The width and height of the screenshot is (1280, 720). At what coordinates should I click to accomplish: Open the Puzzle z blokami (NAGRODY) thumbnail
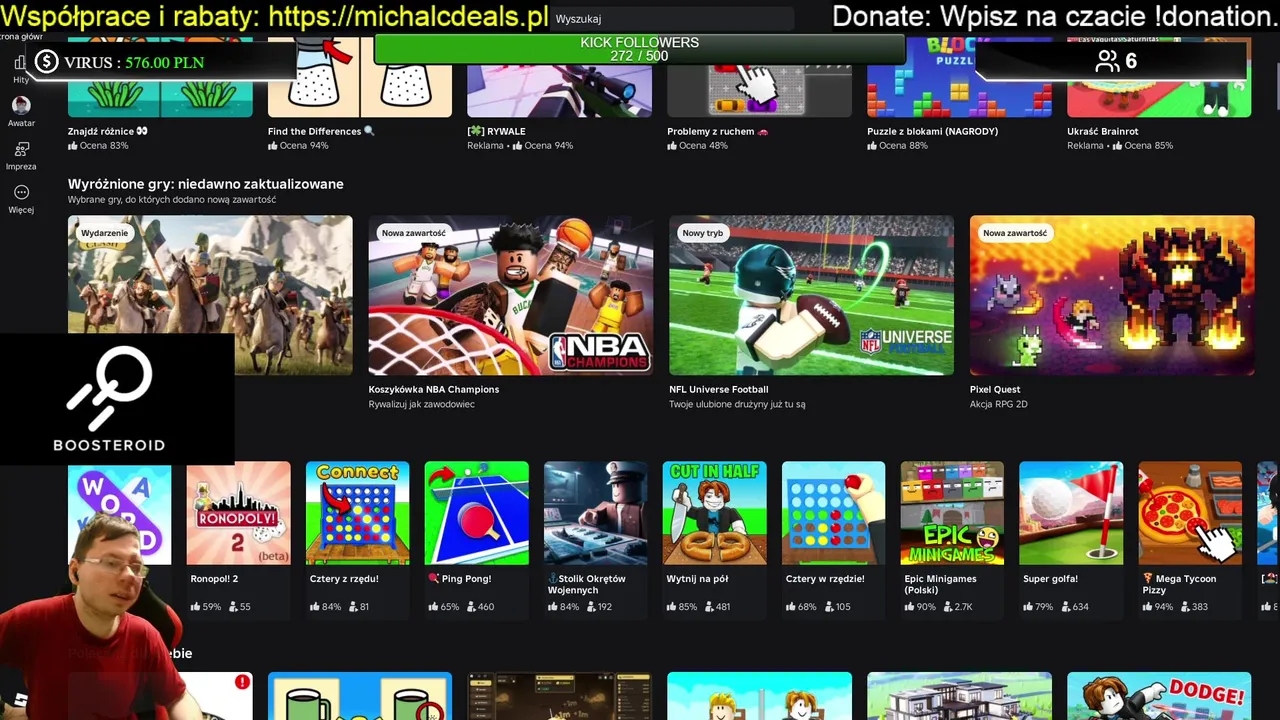click(960, 78)
